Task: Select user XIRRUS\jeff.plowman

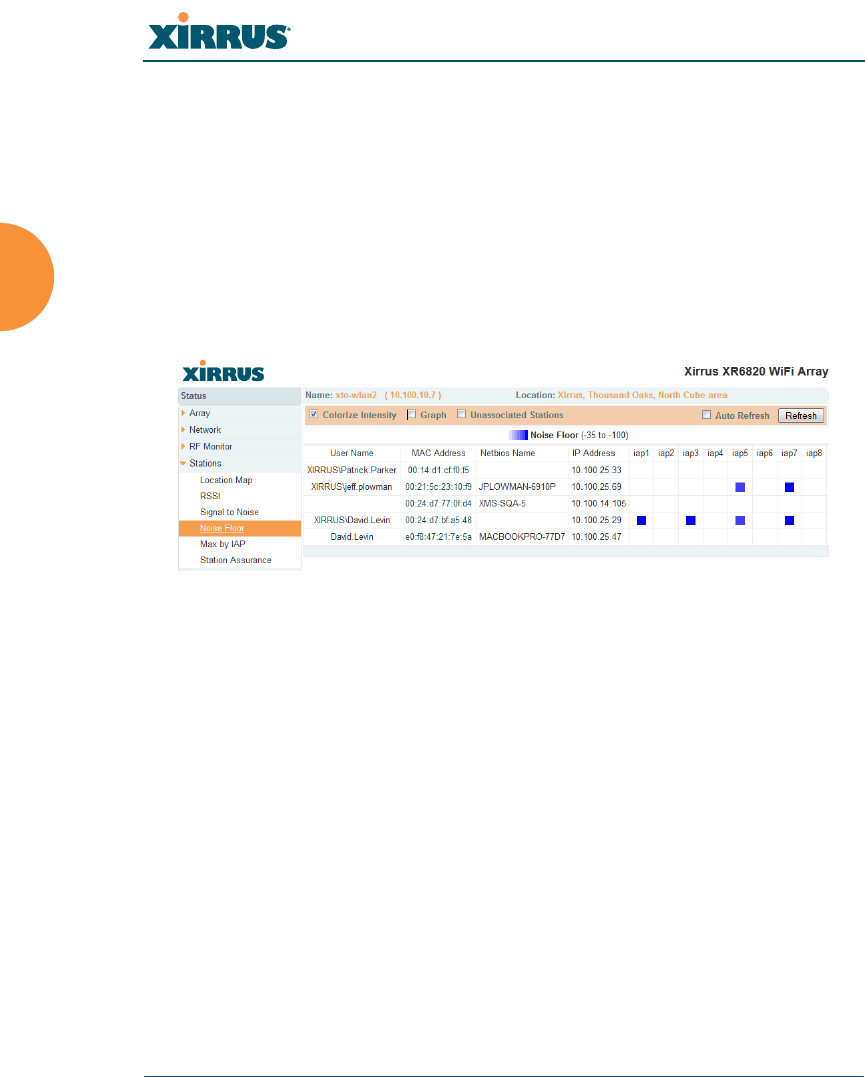Action: 352,487
